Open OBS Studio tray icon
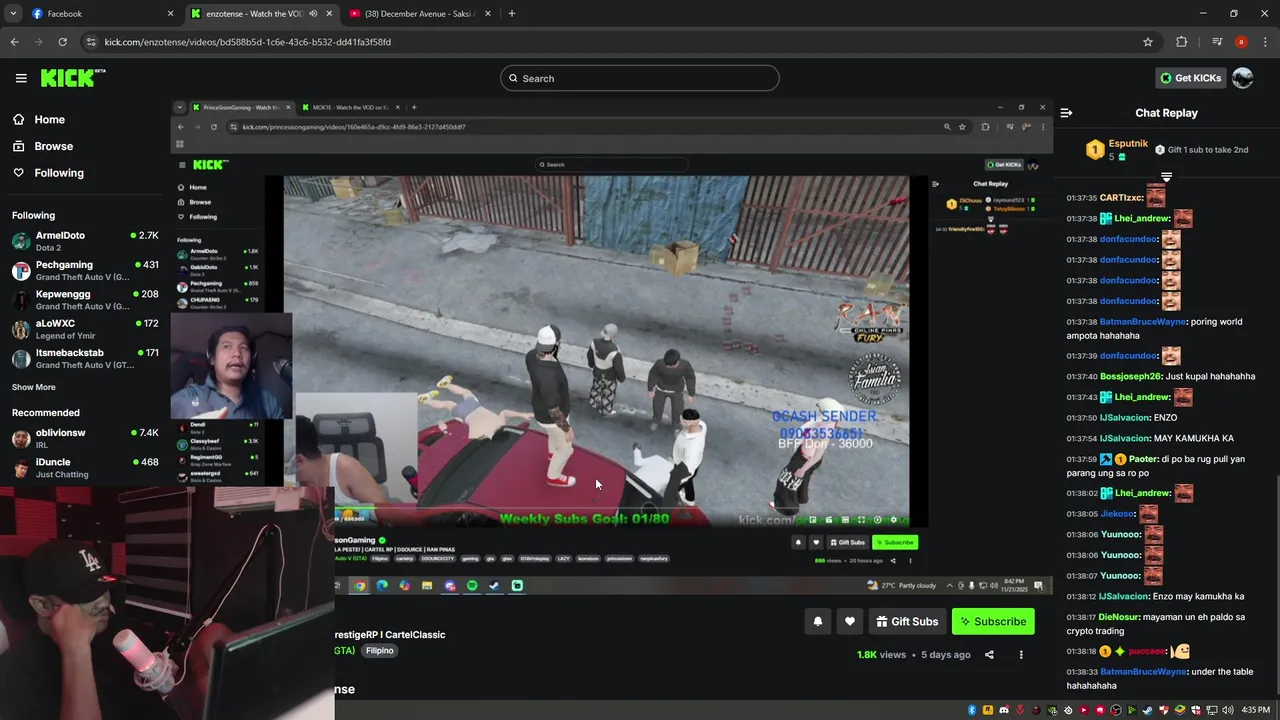Viewport: 1280px width, 720px height. [1115, 710]
